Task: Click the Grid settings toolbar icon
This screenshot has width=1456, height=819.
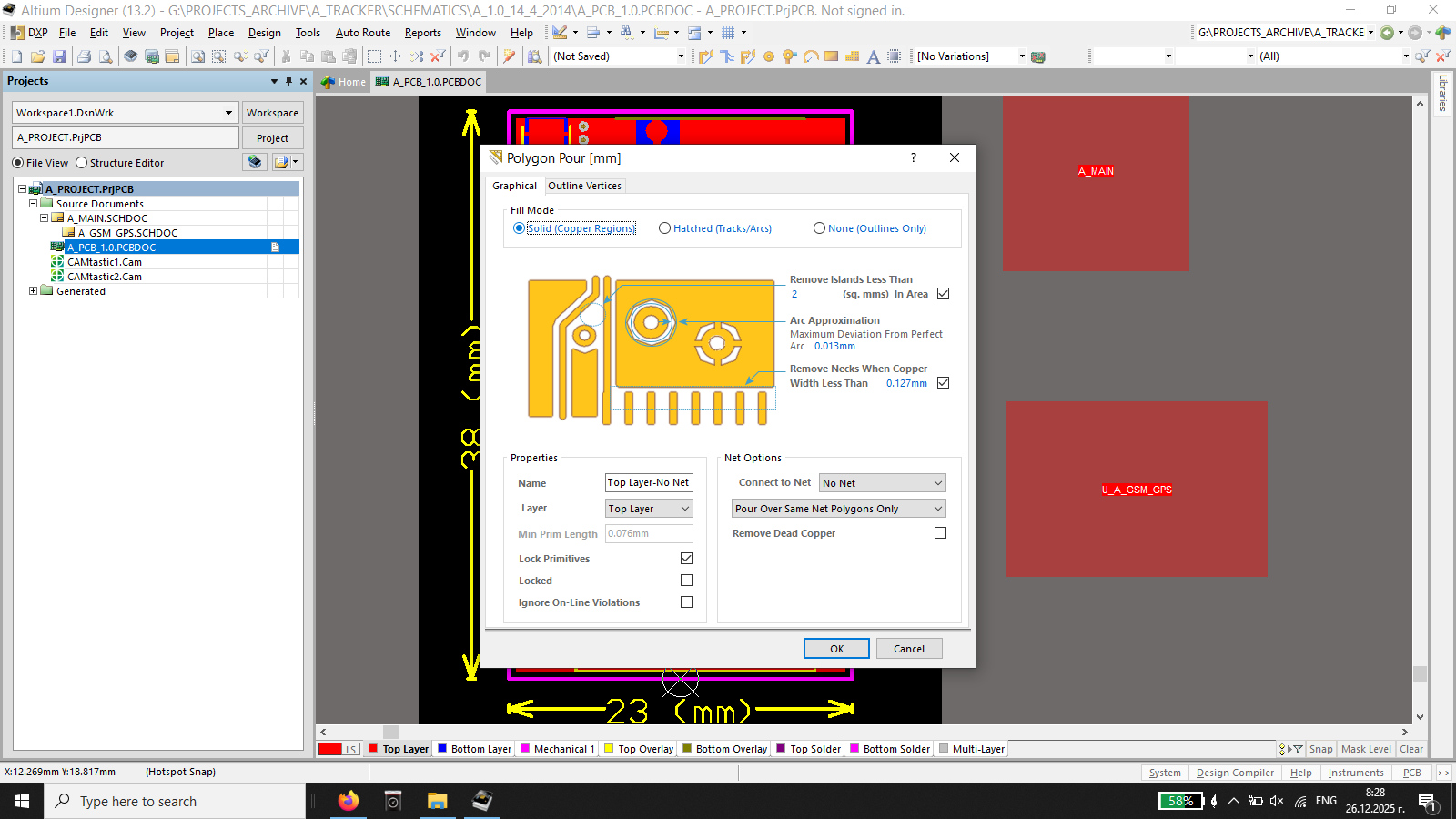Action: pyautogui.click(x=728, y=33)
